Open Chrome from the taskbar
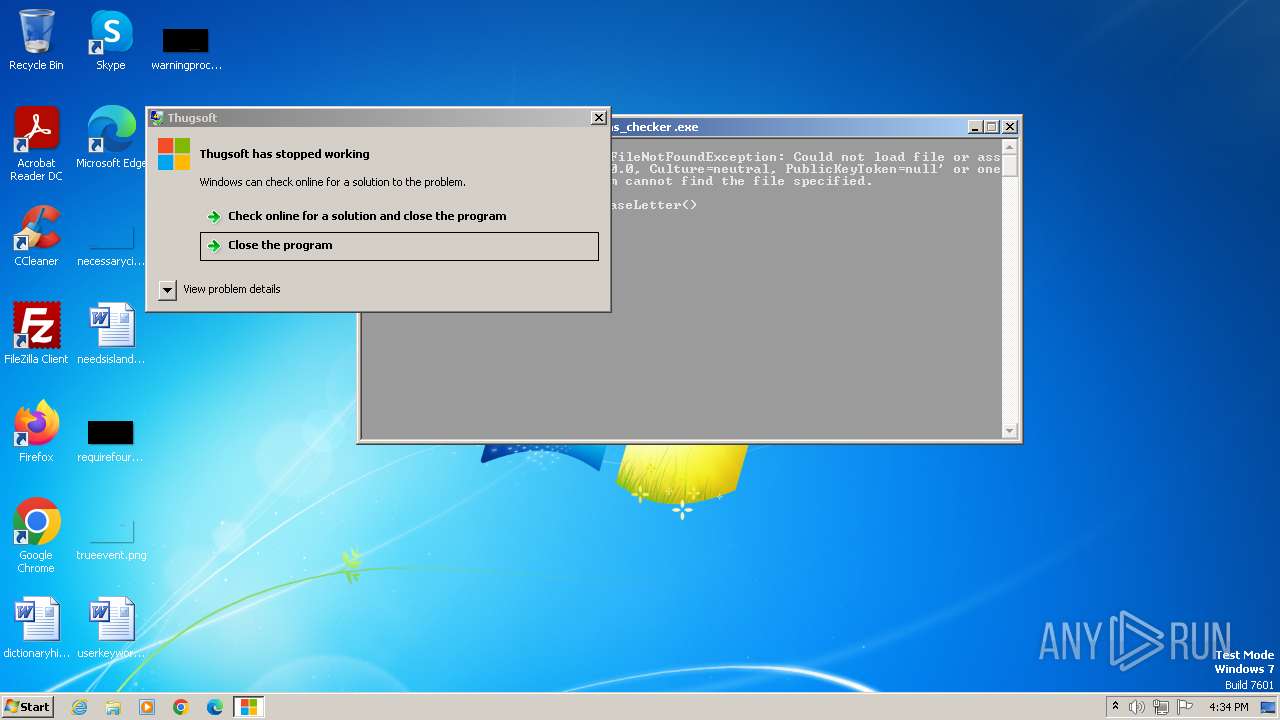This screenshot has width=1280, height=720. click(181, 707)
